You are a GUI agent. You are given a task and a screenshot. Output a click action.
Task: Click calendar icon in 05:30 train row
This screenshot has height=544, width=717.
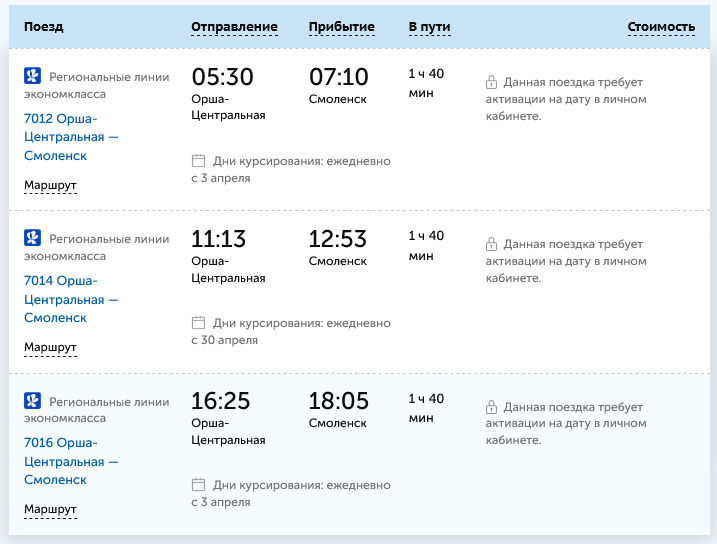(x=198, y=160)
